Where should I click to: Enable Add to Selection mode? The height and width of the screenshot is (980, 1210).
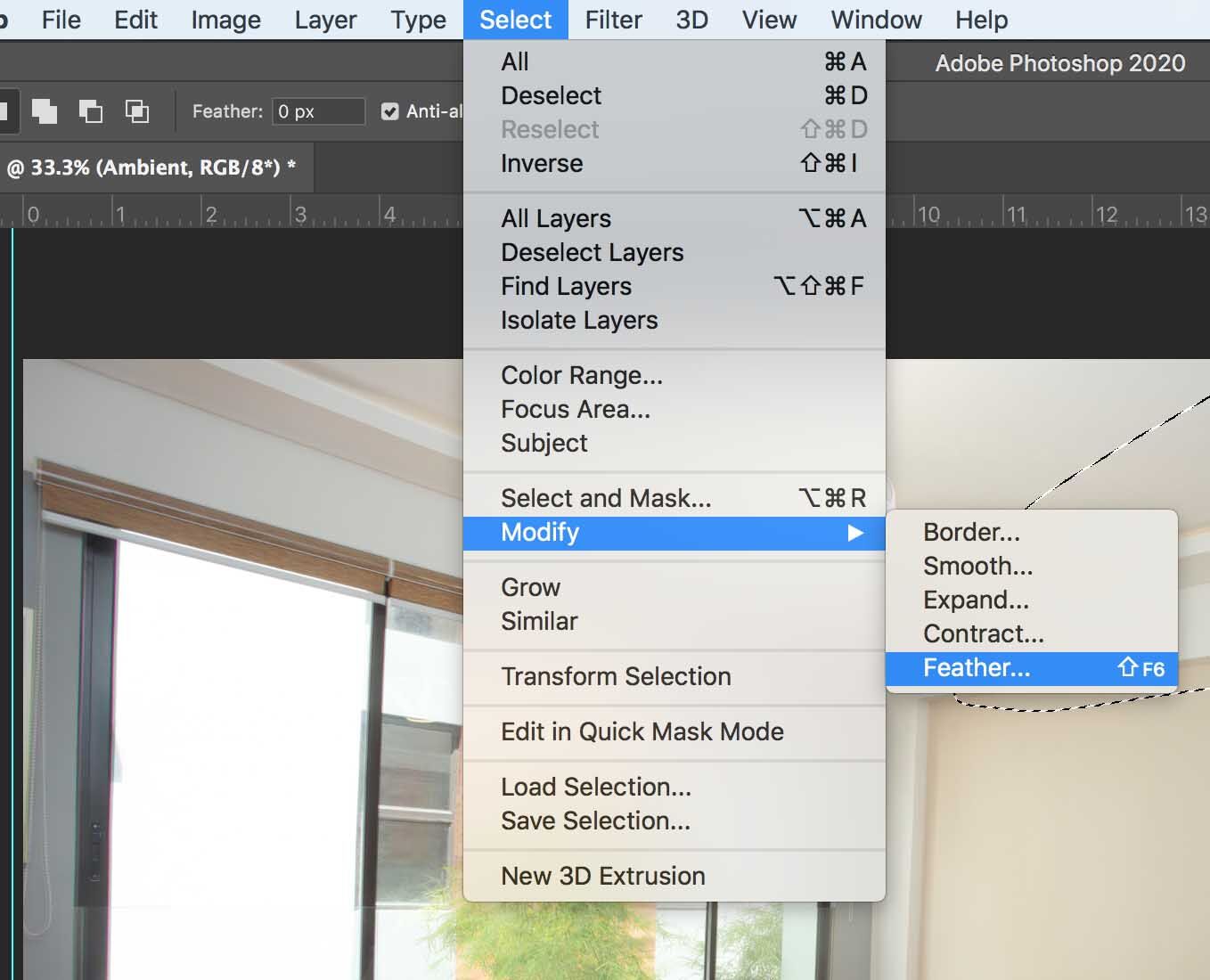(x=45, y=111)
